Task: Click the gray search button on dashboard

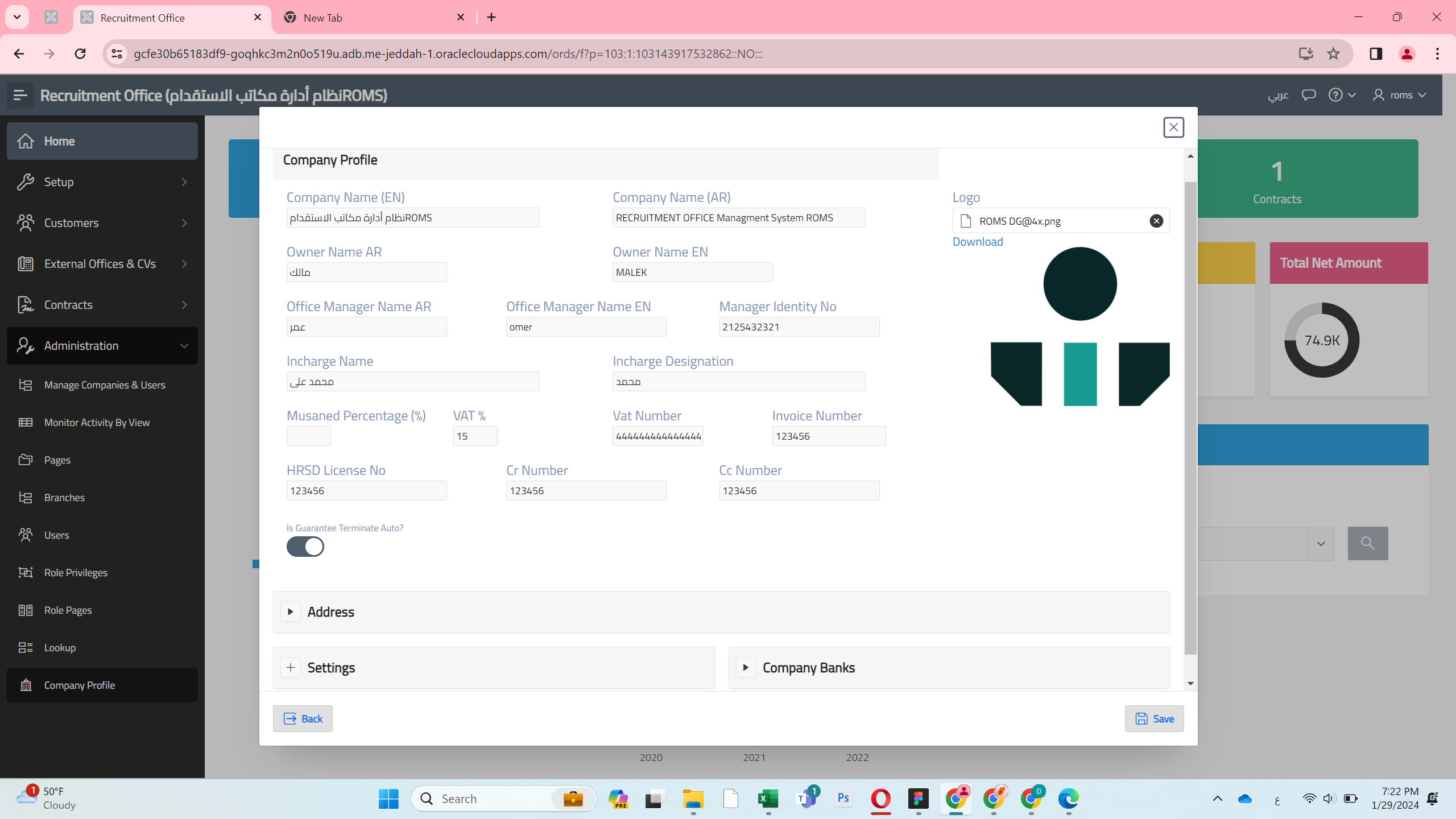Action: click(1368, 543)
